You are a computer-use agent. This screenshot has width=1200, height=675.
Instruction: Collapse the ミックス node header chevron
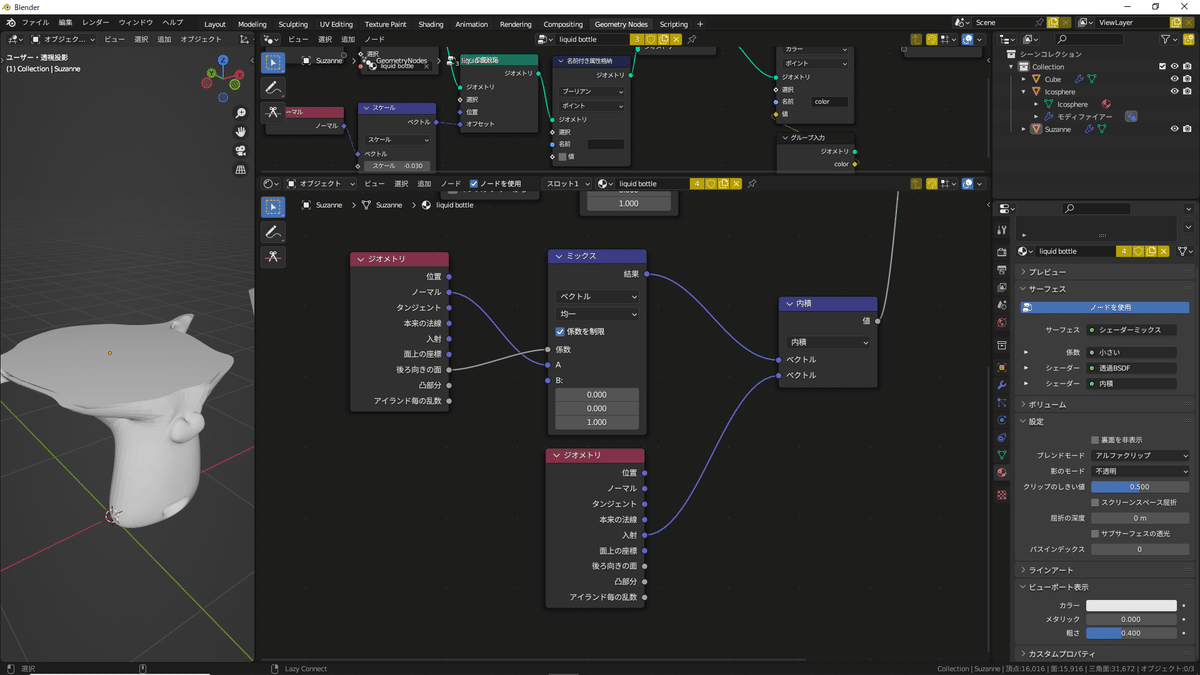coord(559,257)
